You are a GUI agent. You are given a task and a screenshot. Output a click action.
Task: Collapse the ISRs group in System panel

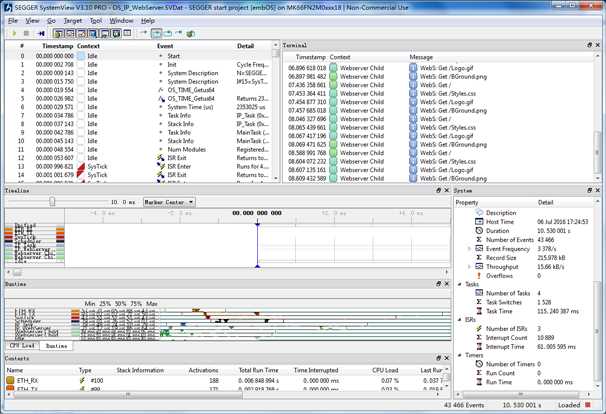(460, 320)
